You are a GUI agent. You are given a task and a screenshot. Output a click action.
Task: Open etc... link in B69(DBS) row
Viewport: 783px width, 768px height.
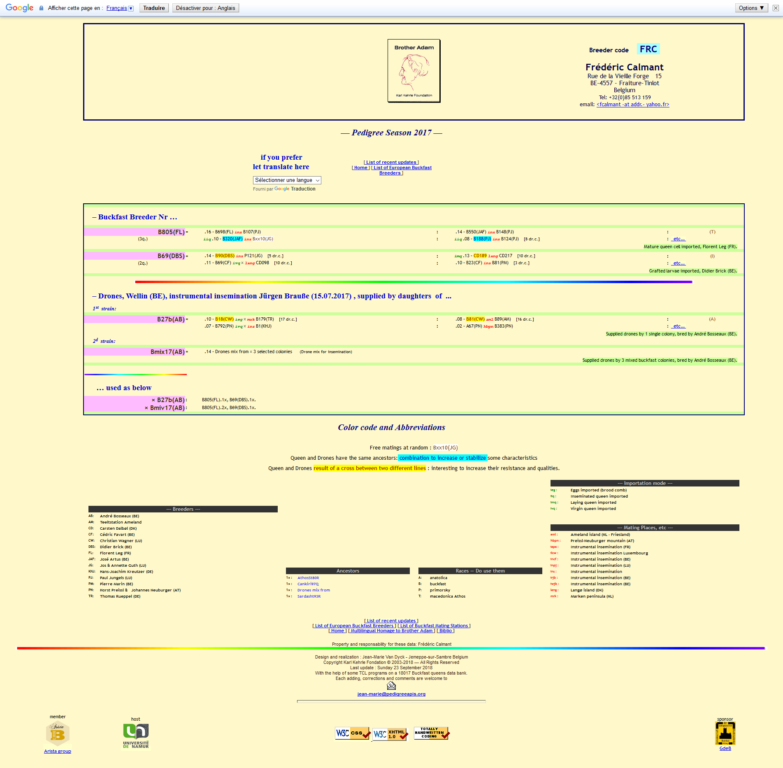pos(678,263)
